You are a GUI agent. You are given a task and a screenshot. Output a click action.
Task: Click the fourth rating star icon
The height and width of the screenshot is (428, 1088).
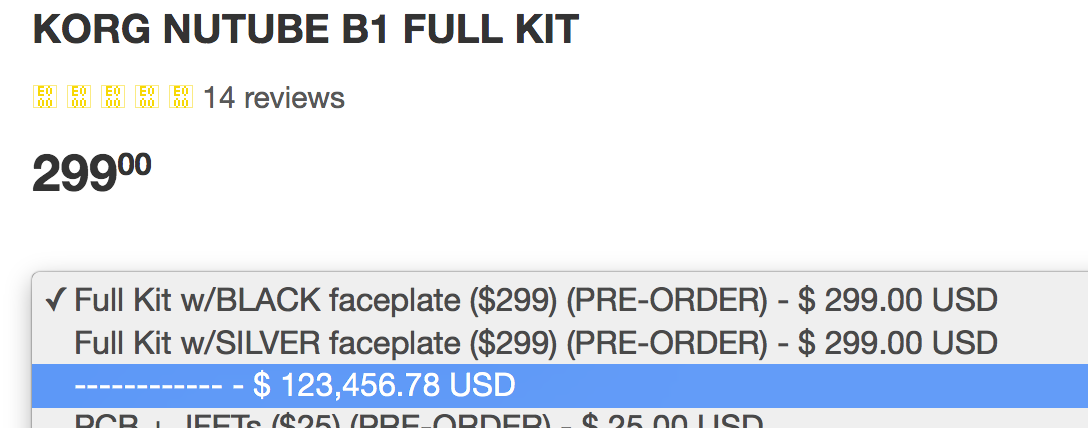tap(146, 96)
